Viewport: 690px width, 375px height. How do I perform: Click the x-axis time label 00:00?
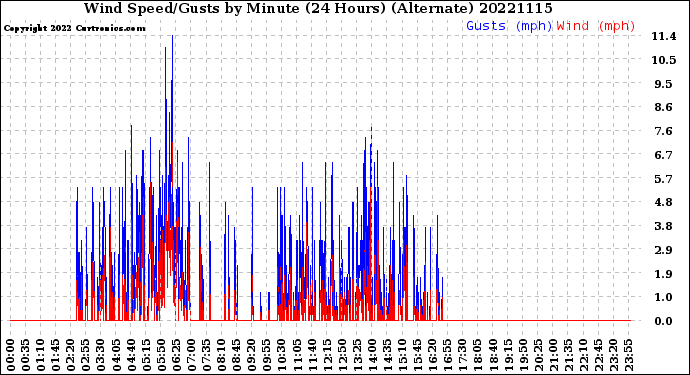tap(11, 355)
